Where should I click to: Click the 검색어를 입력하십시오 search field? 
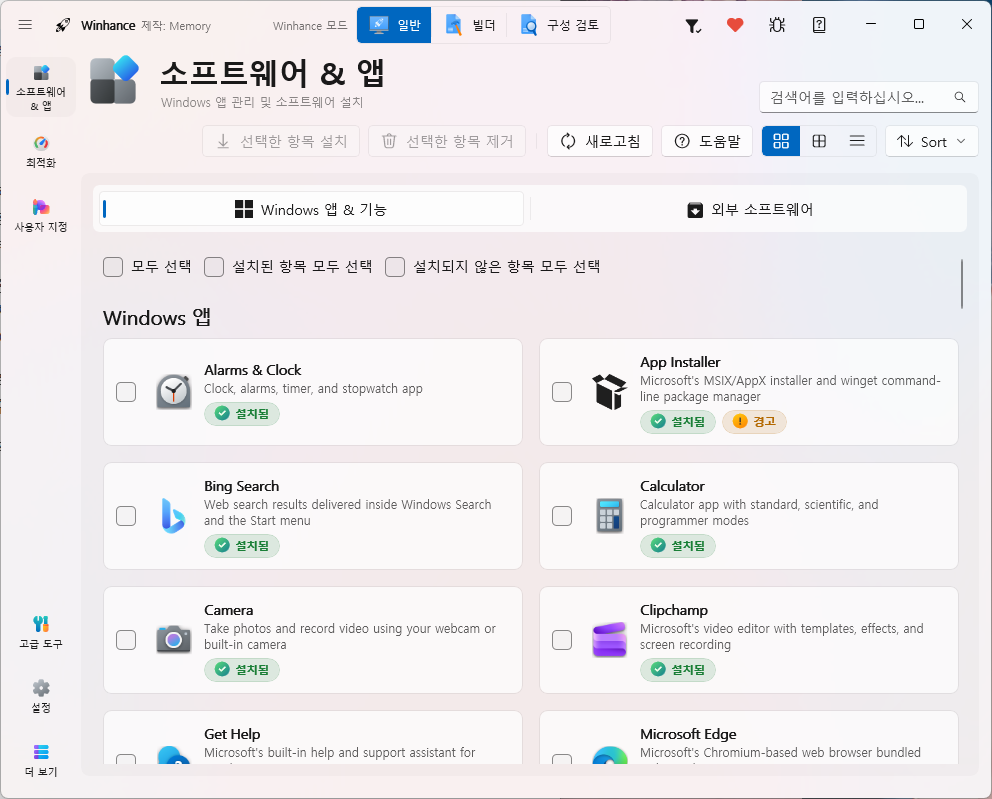click(869, 97)
